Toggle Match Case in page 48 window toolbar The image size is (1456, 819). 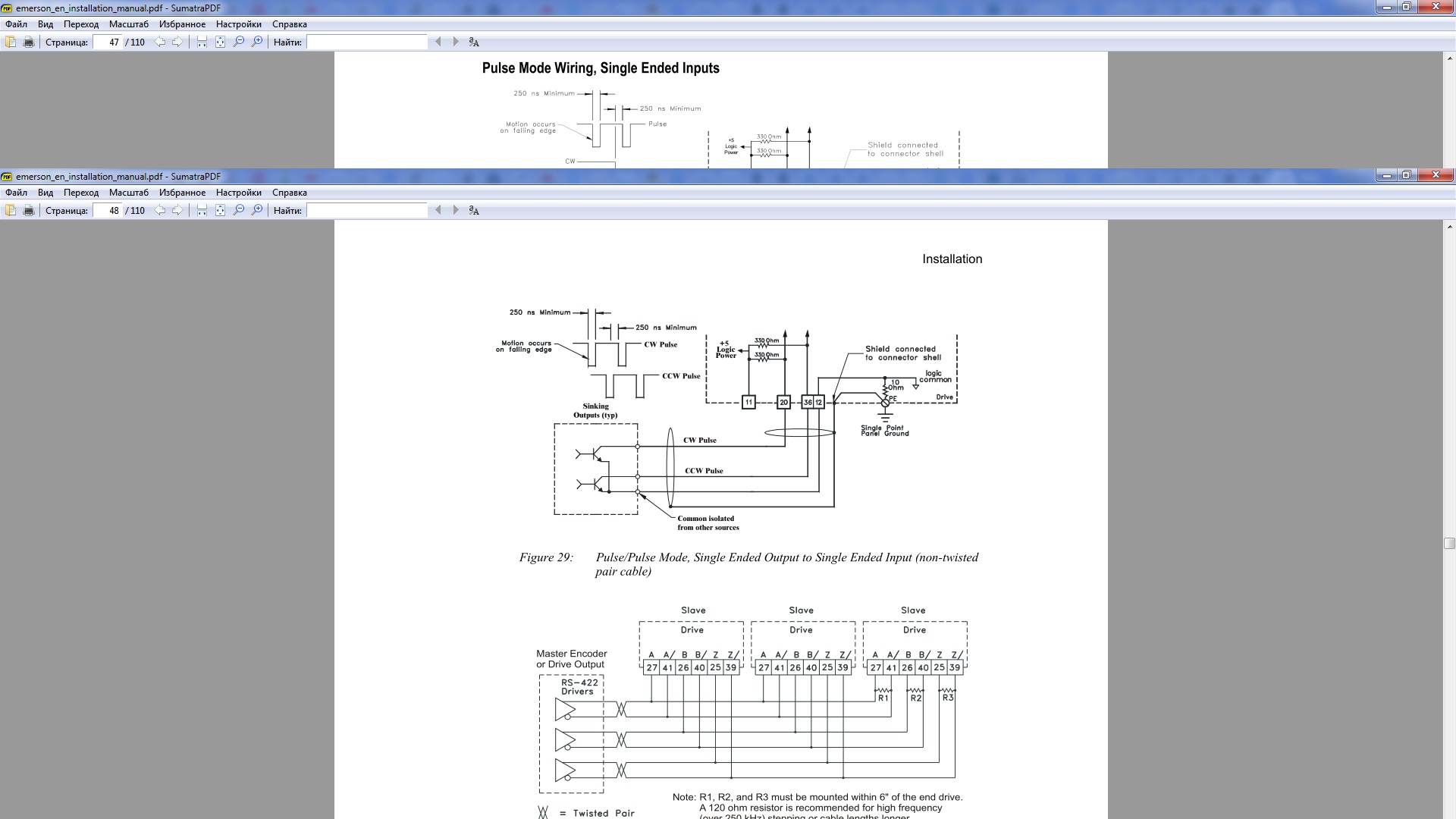coord(474,210)
